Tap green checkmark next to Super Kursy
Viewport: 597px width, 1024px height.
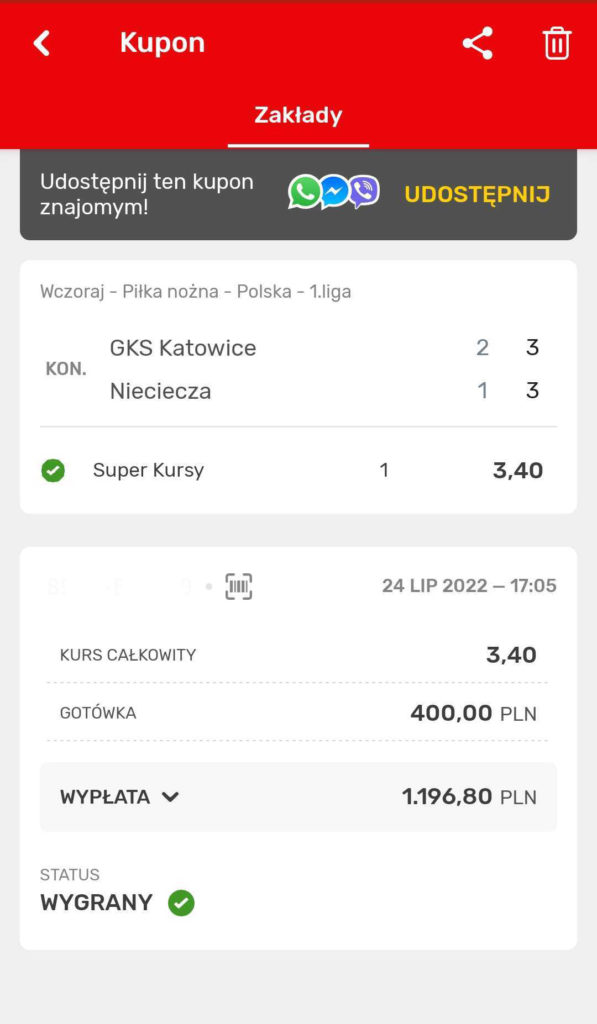[53, 470]
